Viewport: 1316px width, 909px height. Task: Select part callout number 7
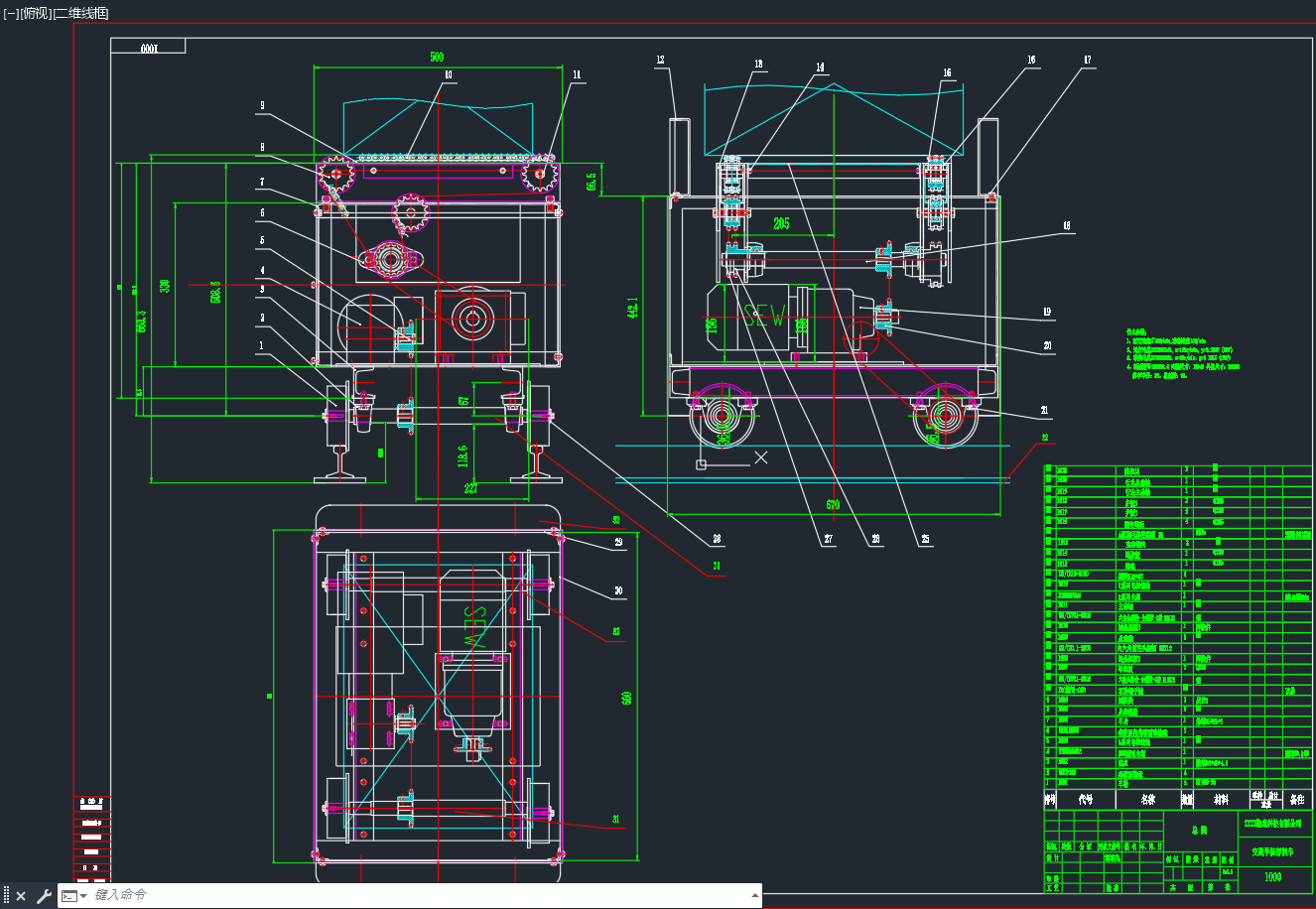click(x=262, y=183)
